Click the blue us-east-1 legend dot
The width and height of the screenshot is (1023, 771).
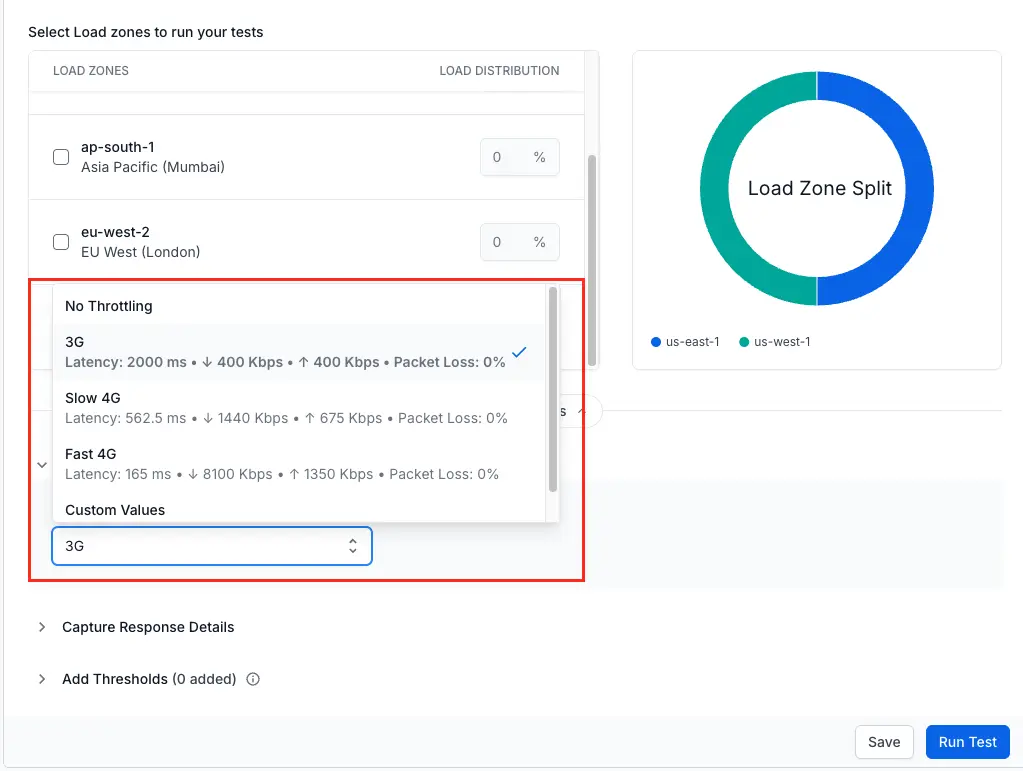(x=656, y=342)
